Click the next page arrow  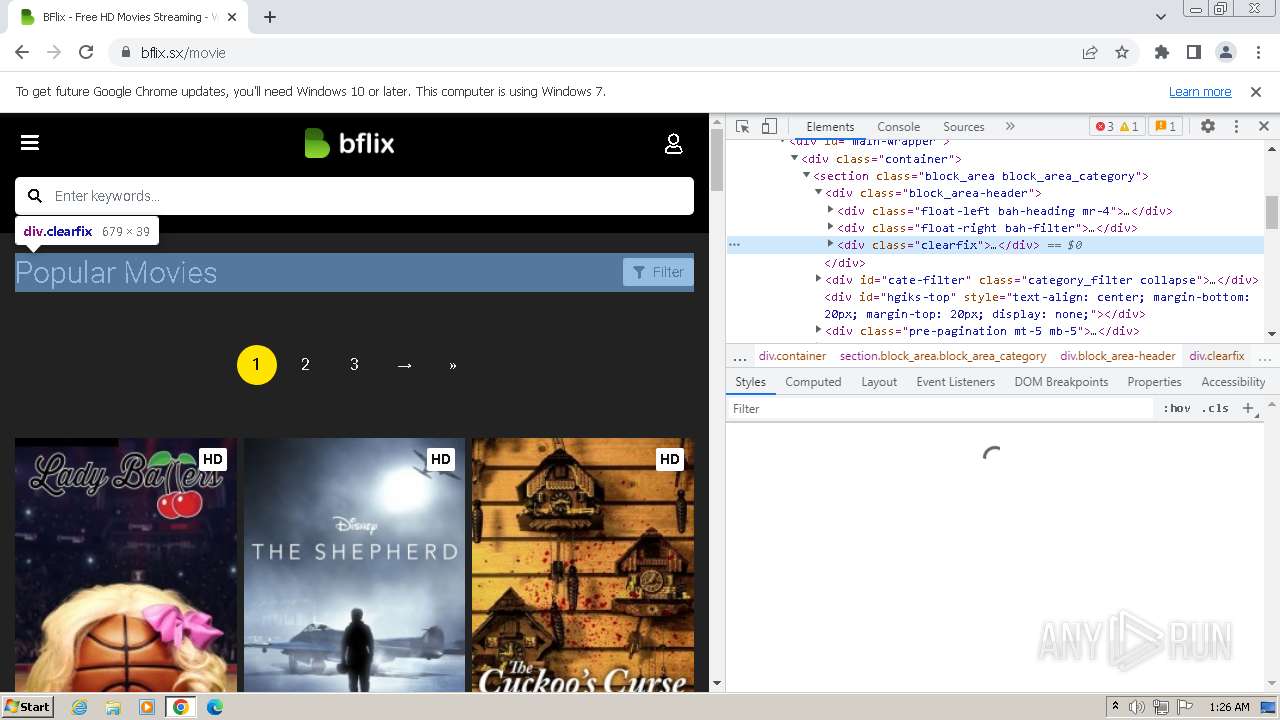tap(404, 365)
